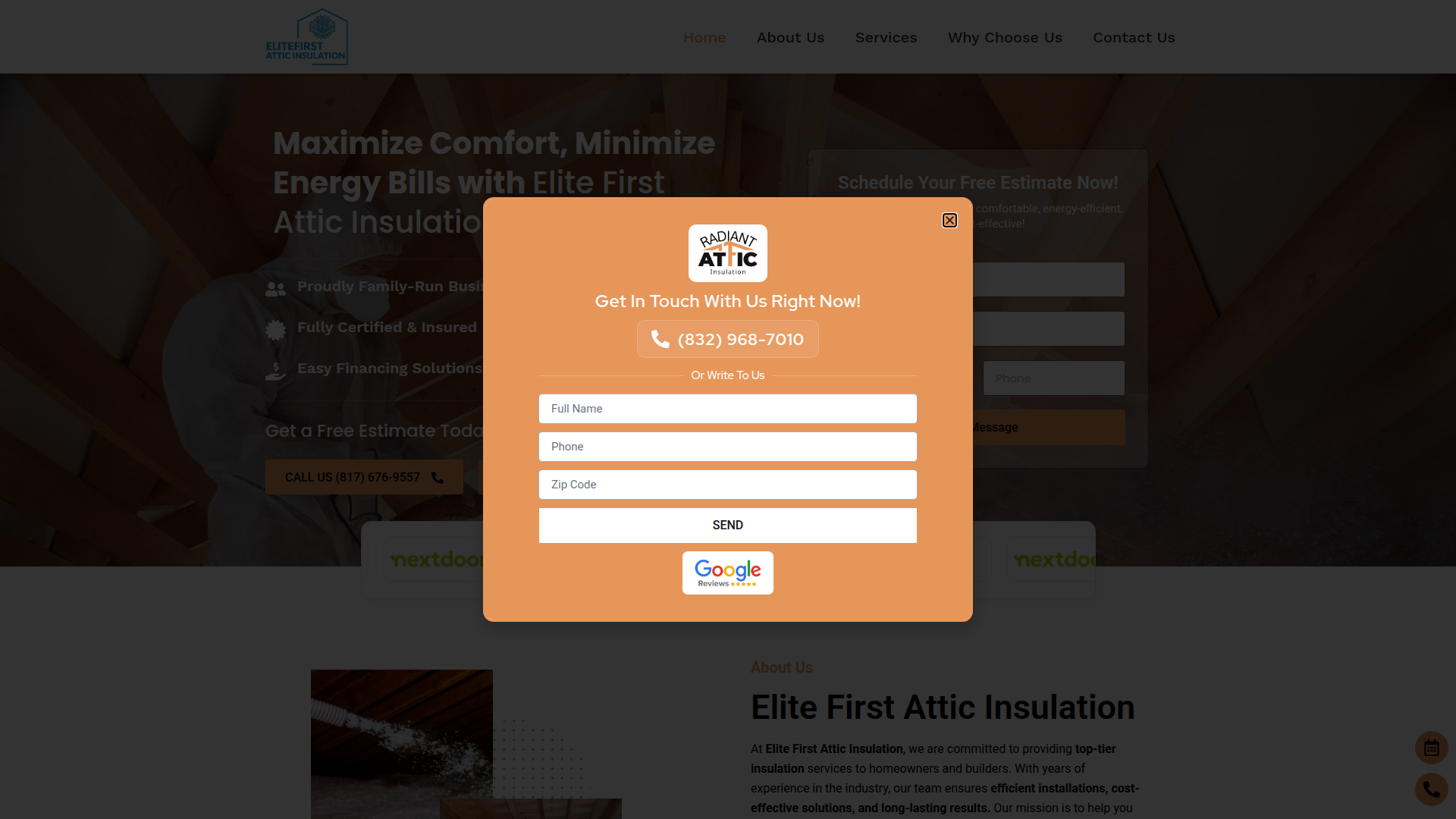
Task: Click the Elite First Attic Insulation logo
Action: click(306, 36)
